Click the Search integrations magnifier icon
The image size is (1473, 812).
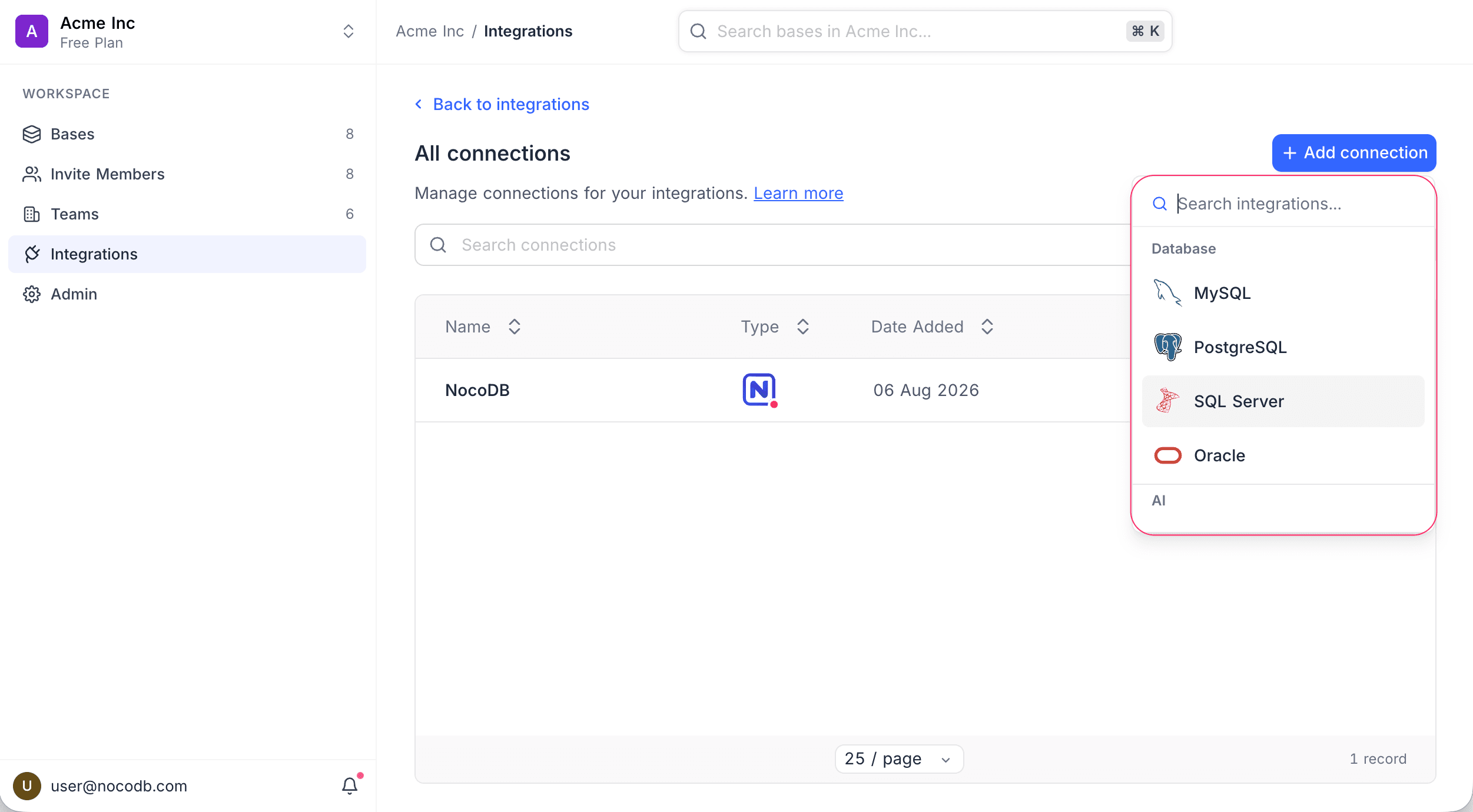click(1160, 204)
